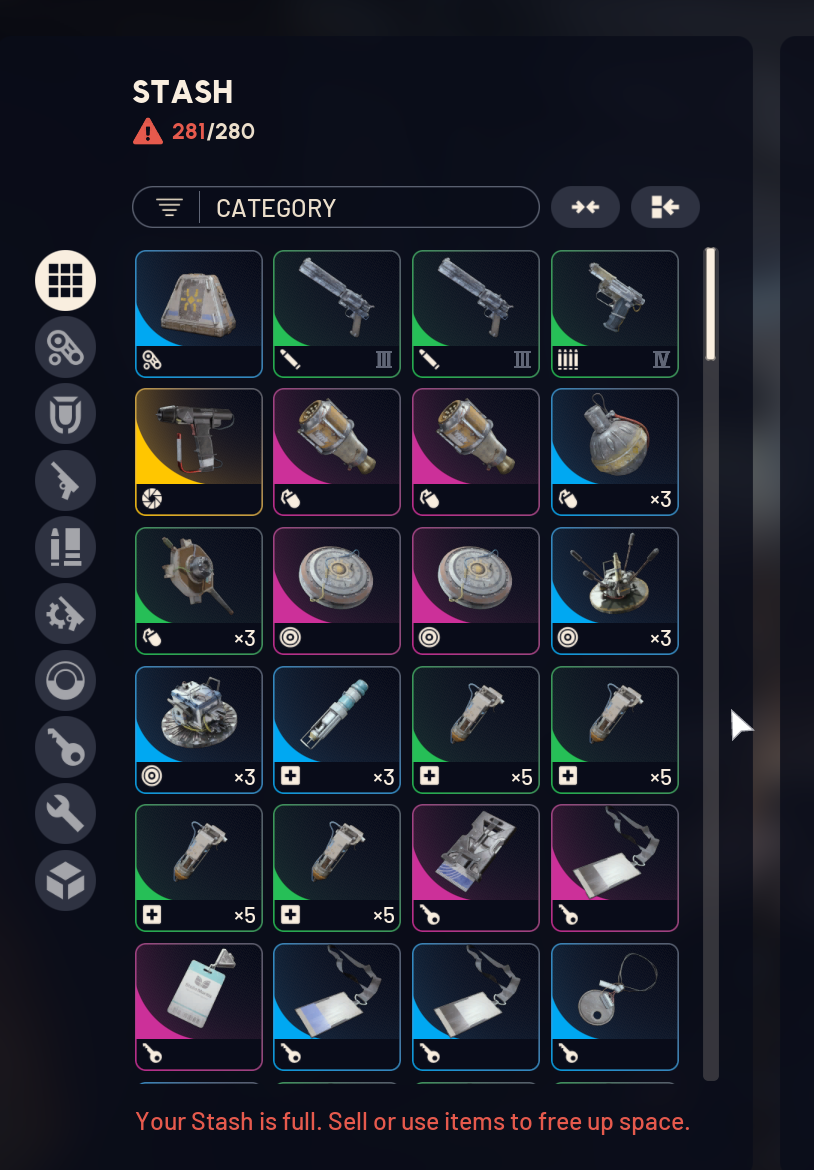Filter stash by wrench tools icon
Image resolution: width=814 pixels, height=1170 pixels.
coord(66,814)
